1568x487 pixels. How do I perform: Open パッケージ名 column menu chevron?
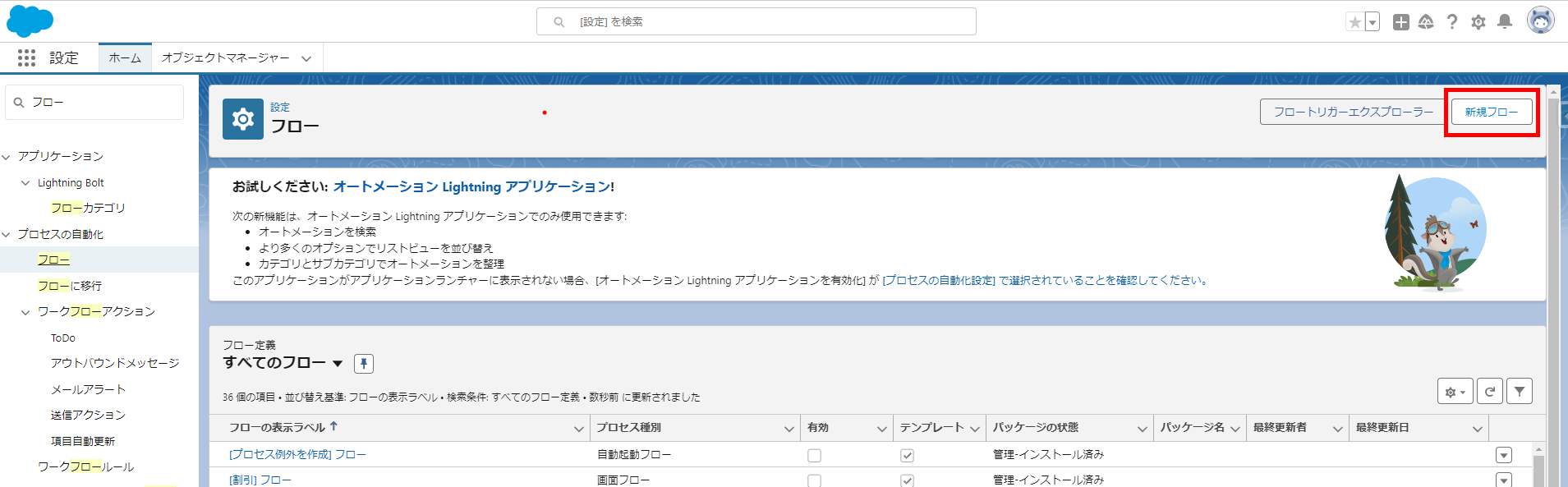(x=1235, y=429)
